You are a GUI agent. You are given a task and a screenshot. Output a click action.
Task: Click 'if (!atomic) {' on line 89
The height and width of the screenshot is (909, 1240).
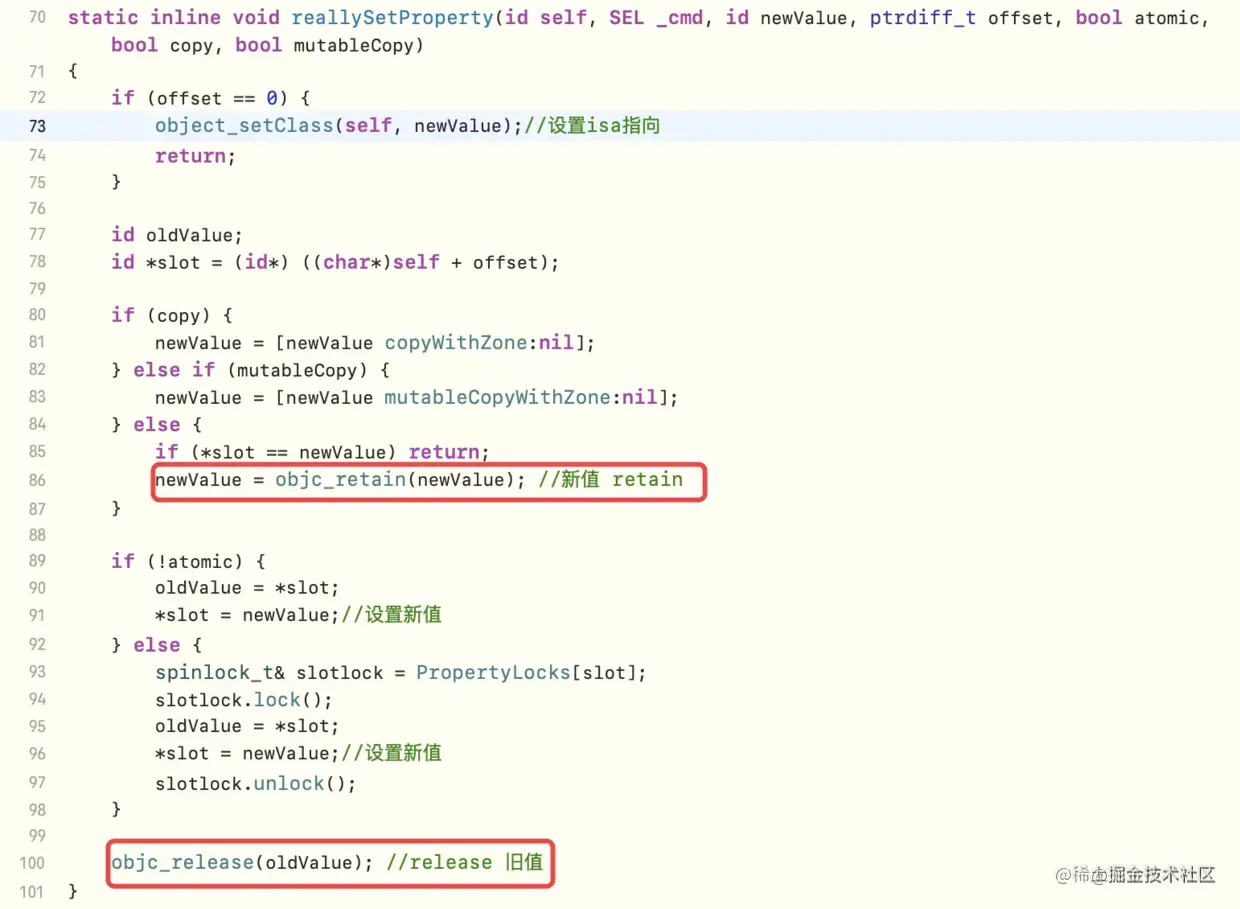point(188,561)
